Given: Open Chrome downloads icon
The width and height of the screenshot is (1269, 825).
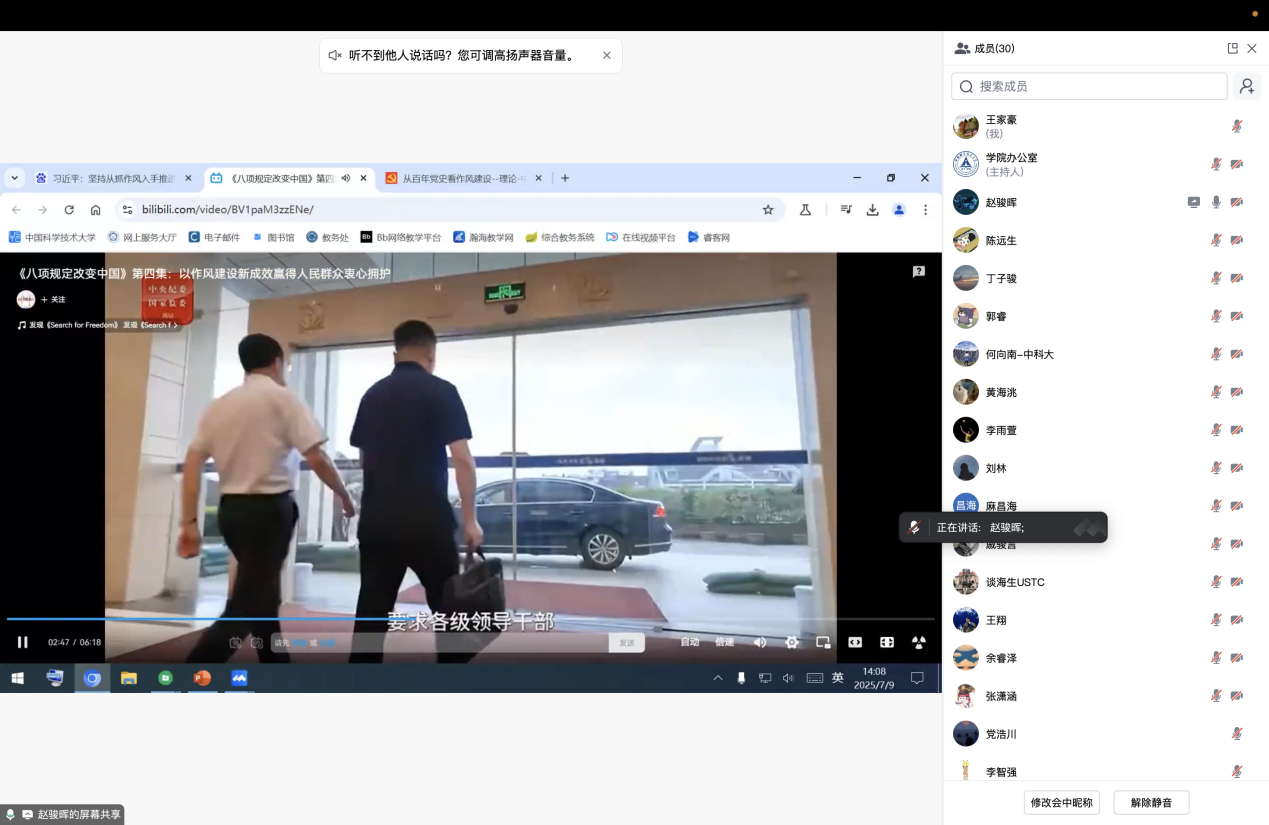Looking at the screenshot, I should tap(872, 209).
